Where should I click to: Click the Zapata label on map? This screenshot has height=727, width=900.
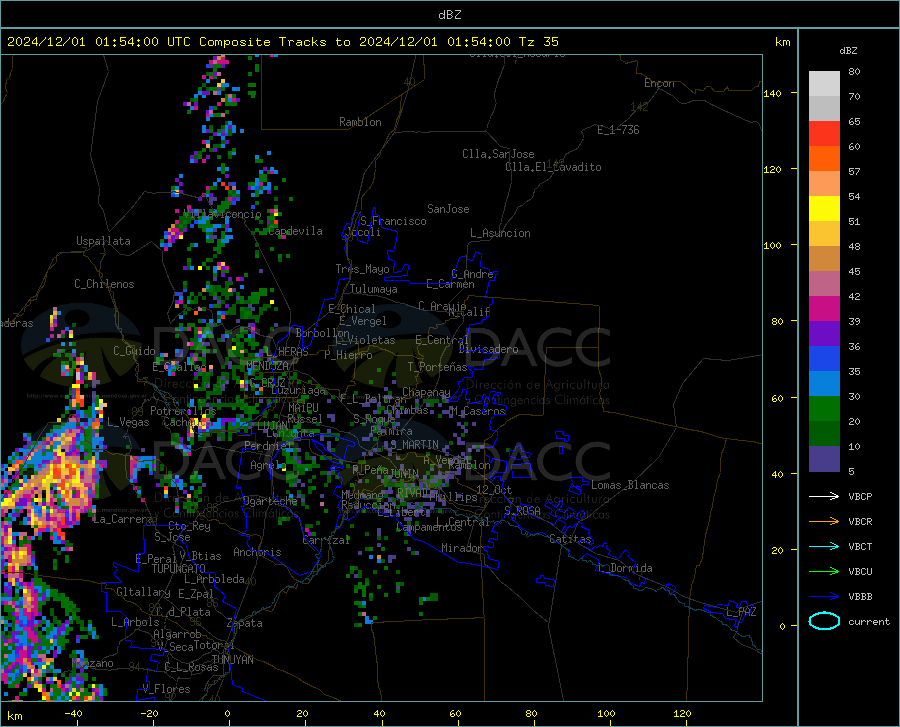(x=245, y=623)
